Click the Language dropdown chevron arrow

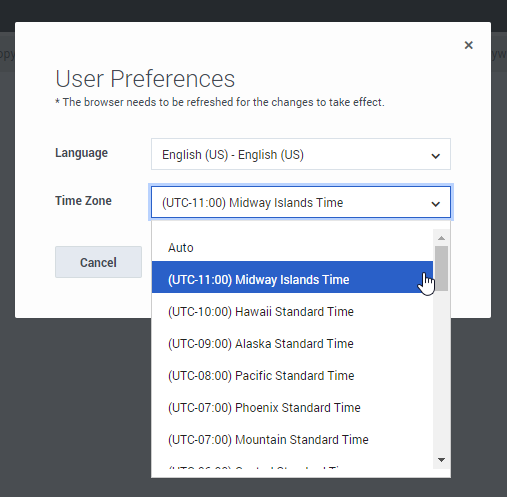coord(435,156)
